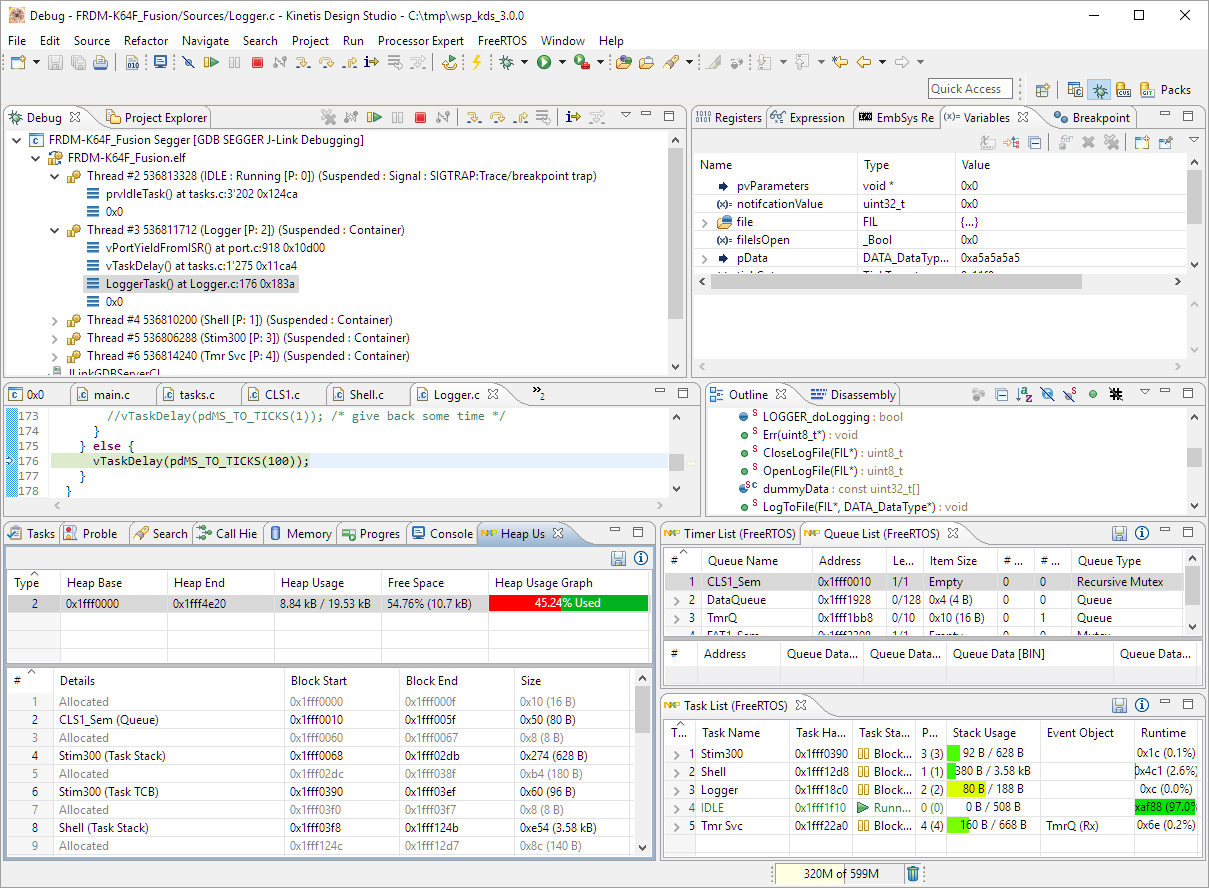Open the Processor Expert menu
Viewport: 1209px width, 888px height.
click(x=420, y=41)
